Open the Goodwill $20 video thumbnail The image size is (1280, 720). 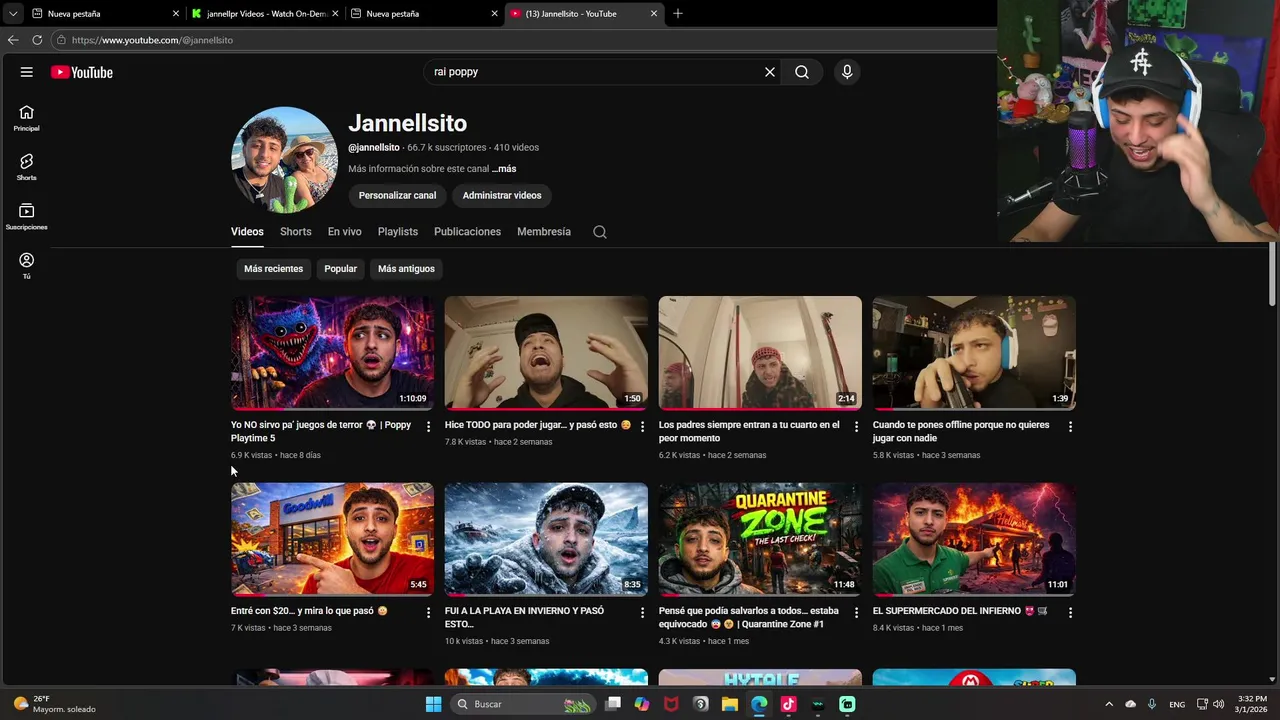pyautogui.click(x=332, y=539)
